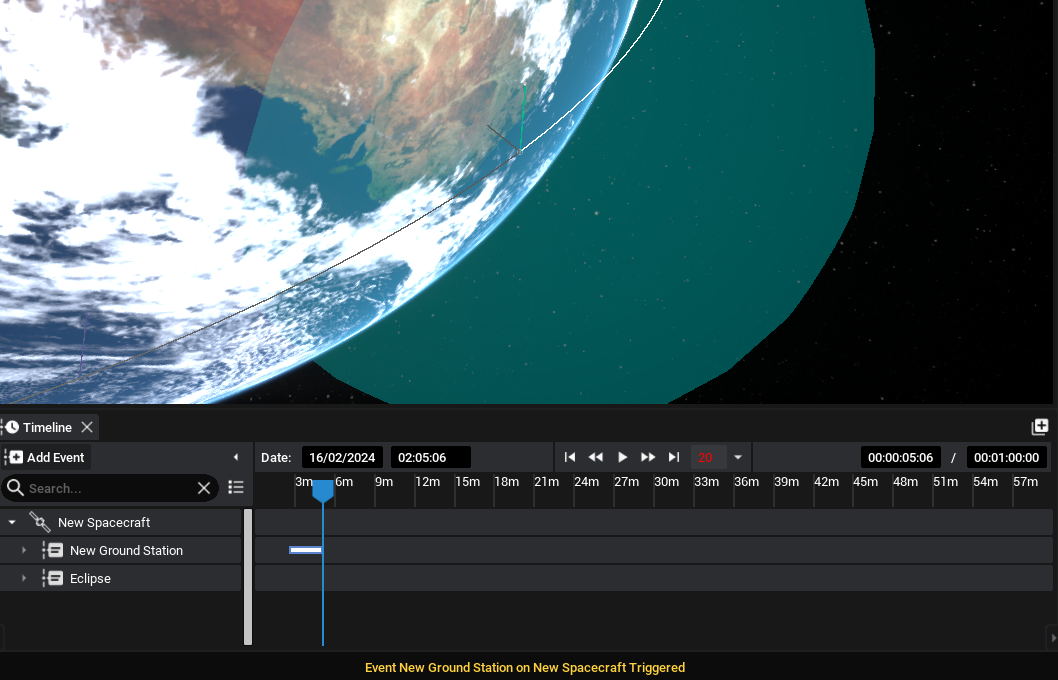This screenshot has height=680, width=1058.
Task: Click the 57m mark on timeline ruler
Action: coord(1025,482)
